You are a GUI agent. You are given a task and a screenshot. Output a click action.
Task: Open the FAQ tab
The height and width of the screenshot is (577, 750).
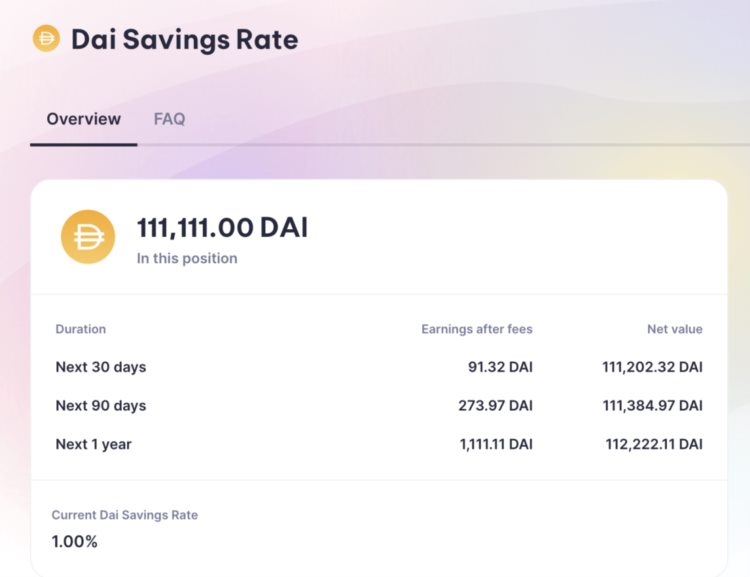tap(169, 119)
